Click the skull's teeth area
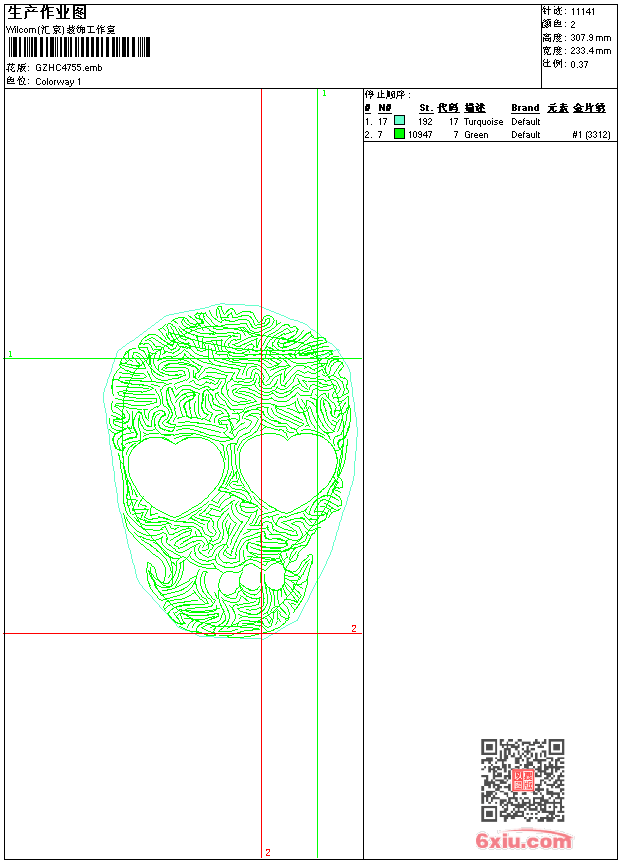Image resolution: width=620 pixels, height=860 pixels. (x=252, y=579)
